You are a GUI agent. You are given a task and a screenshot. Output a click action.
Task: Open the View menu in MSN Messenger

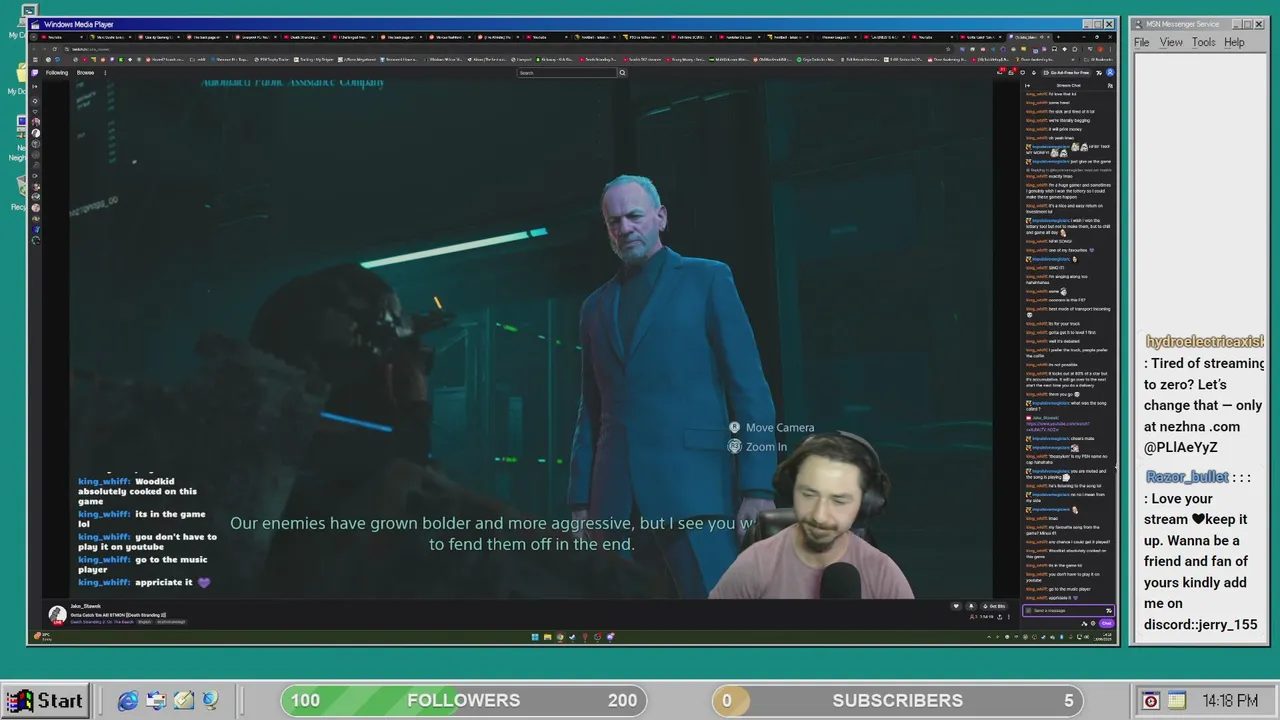pos(1171,42)
